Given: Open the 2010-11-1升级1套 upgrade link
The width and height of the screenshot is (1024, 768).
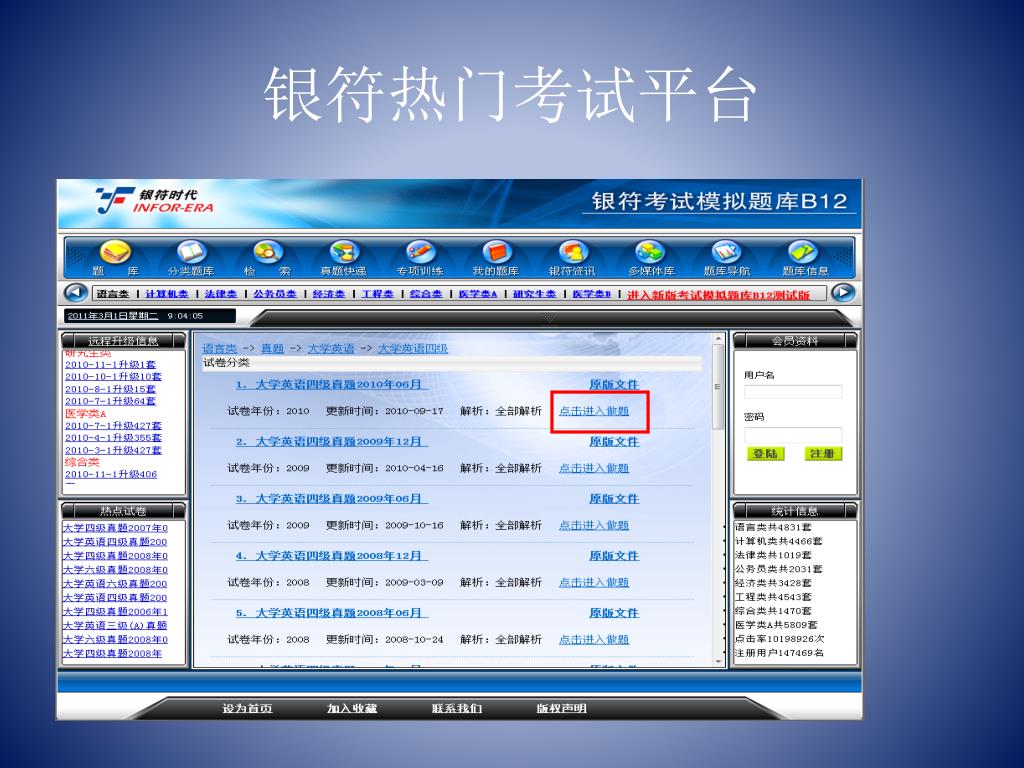Looking at the screenshot, I should [110, 364].
